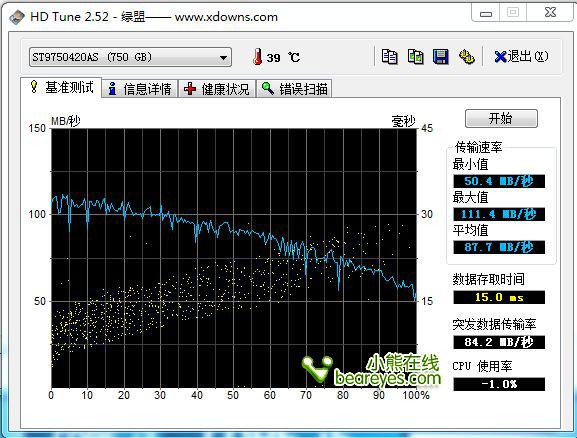Click the HD Tune title bar icon
577x438 pixels.
pos(17,17)
